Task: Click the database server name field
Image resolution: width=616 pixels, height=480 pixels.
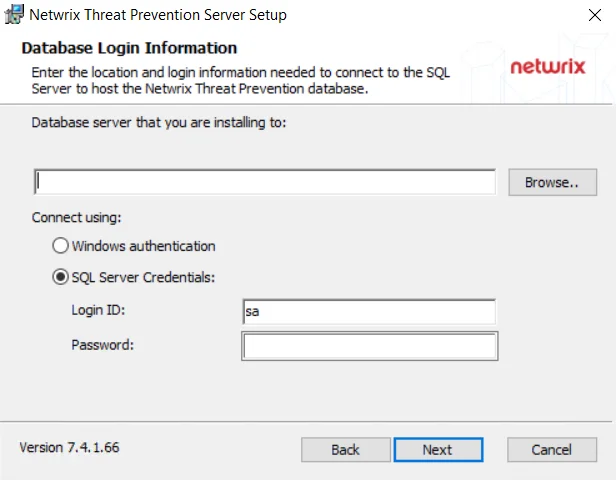Action: pyautogui.click(x=265, y=182)
